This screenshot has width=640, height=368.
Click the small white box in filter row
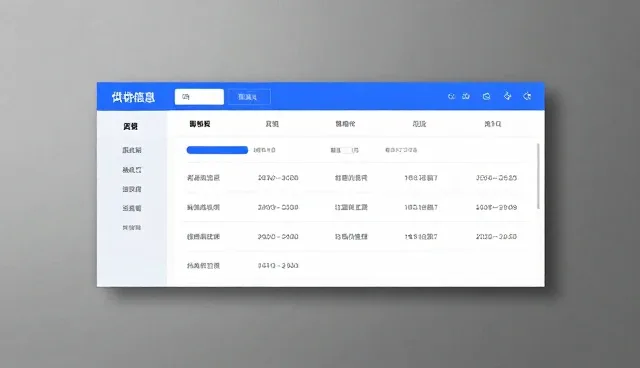pyautogui.click(x=346, y=150)
